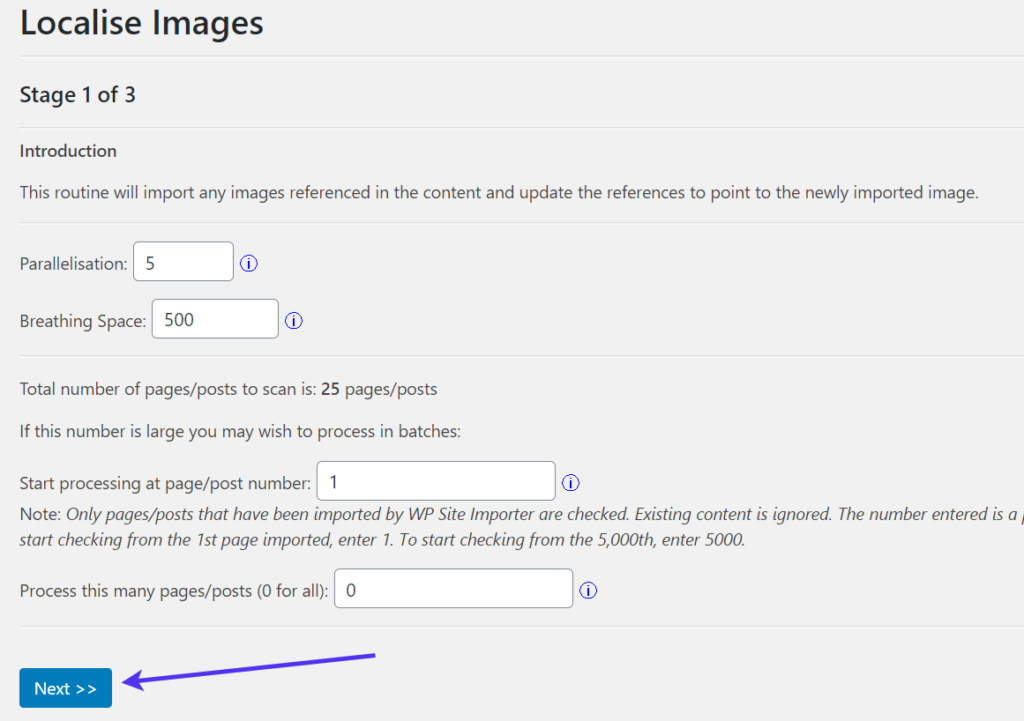The width and height of the screenshot is (1024, 721).
Task: Click the Parallelisation label text
Action: 74,264
